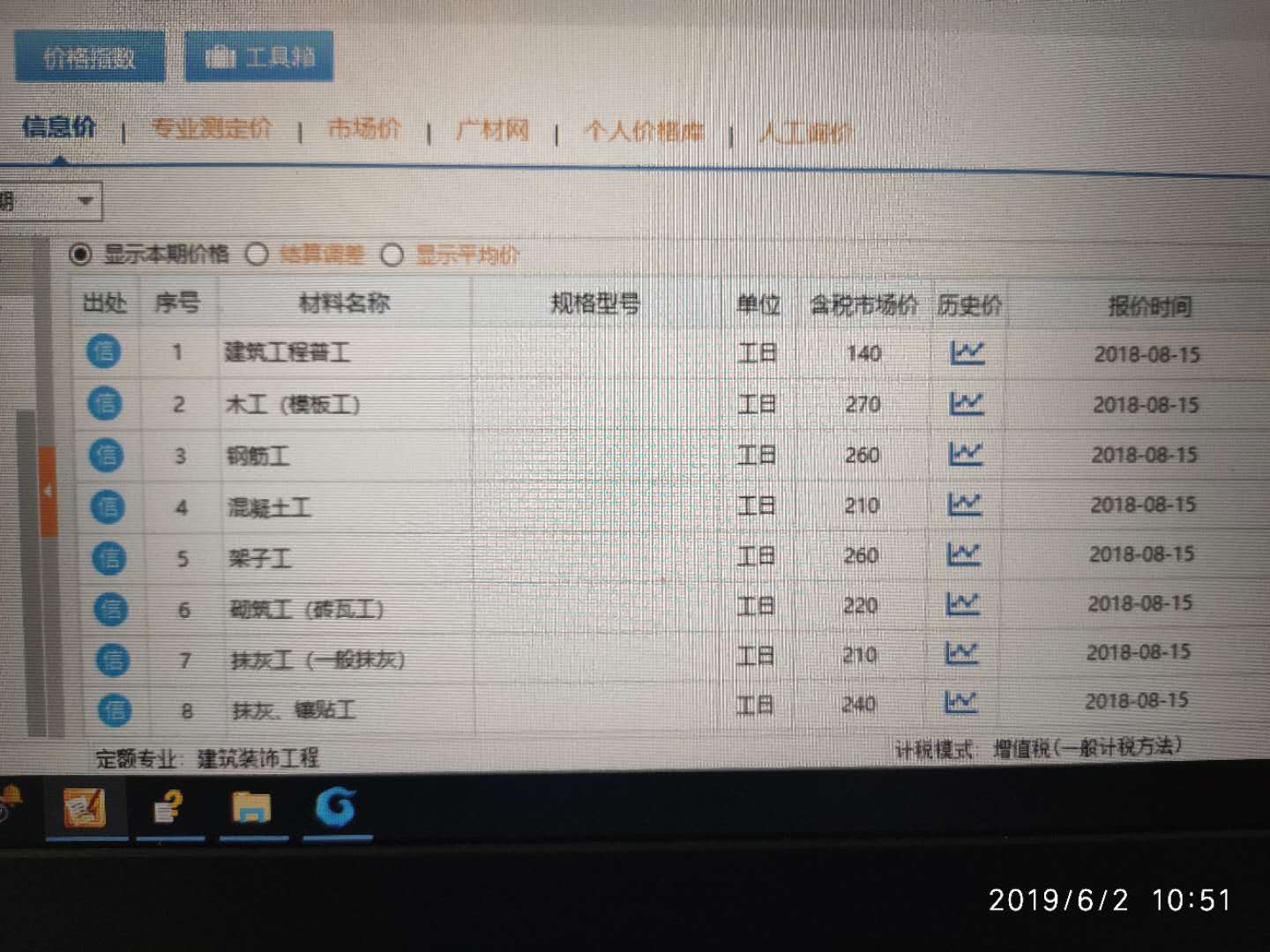Switch to the 广材网 tab

click(492, 130)
